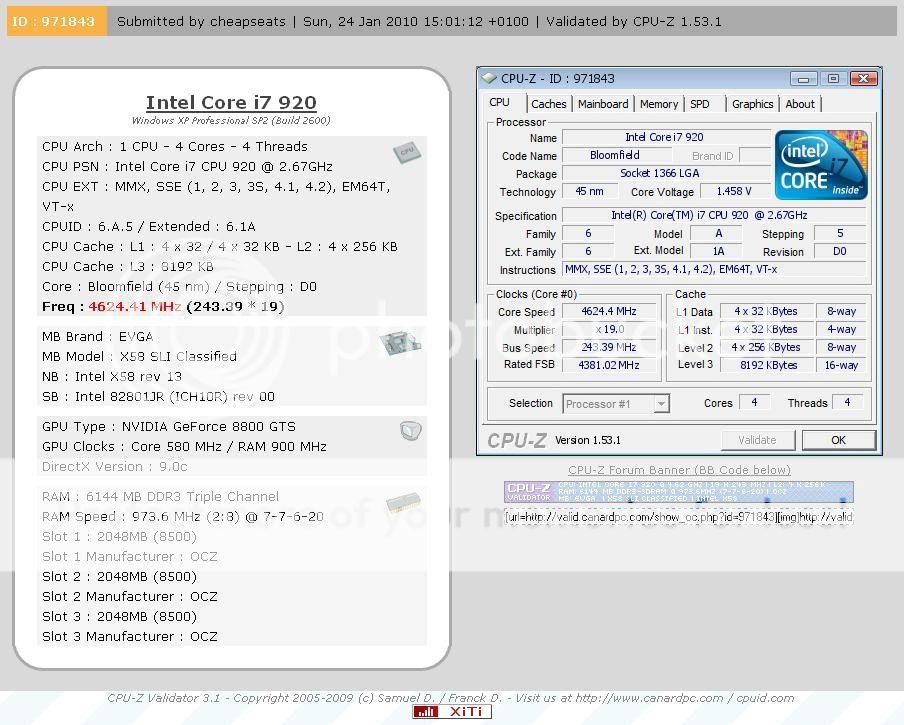Click the Windows XP Professional SP2 subtitle
The width and height of the screenshot is (904, 725).
[x=231, y=120]
